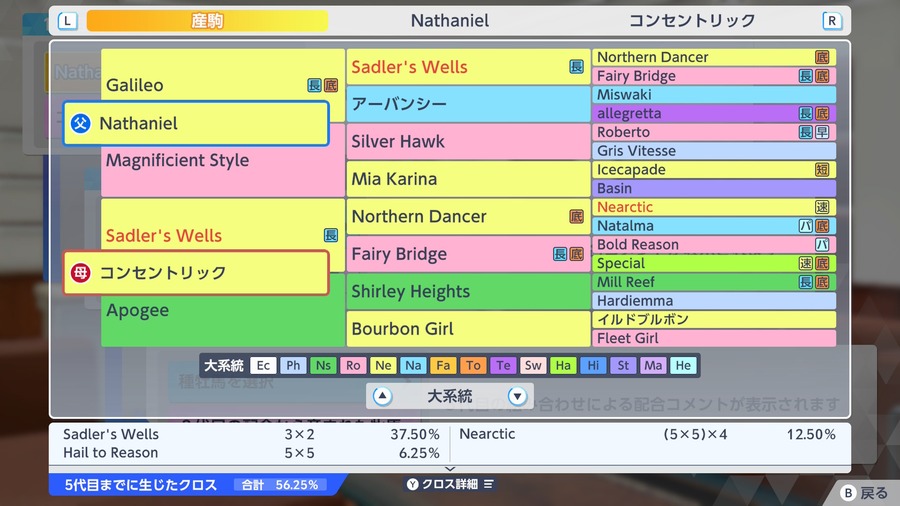Click the To lineage swatch
This screenshot has width=900, height=506.
(x=473, y=365)
